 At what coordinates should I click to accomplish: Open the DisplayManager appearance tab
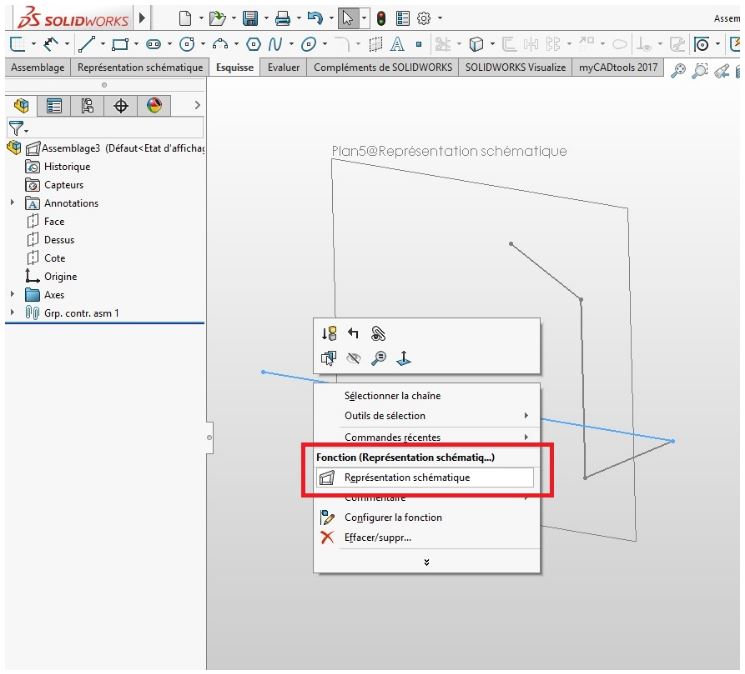coord(154,105)
